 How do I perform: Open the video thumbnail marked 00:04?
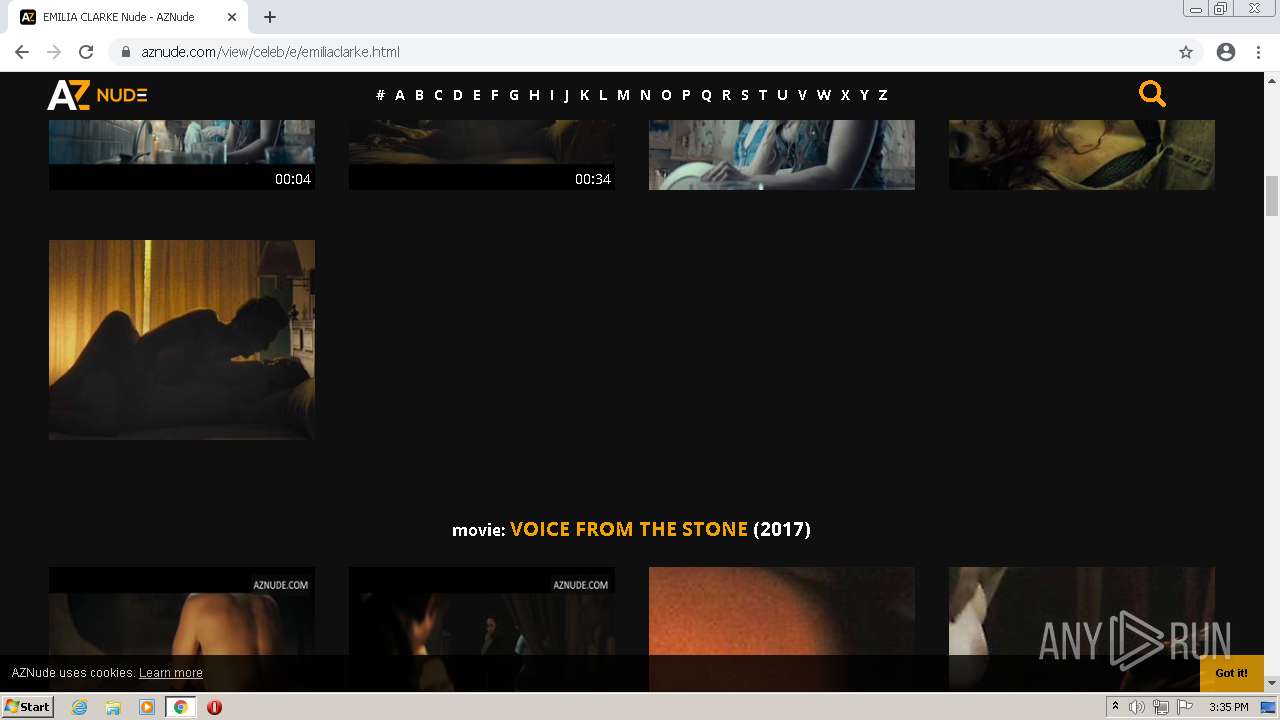[182, 155]
